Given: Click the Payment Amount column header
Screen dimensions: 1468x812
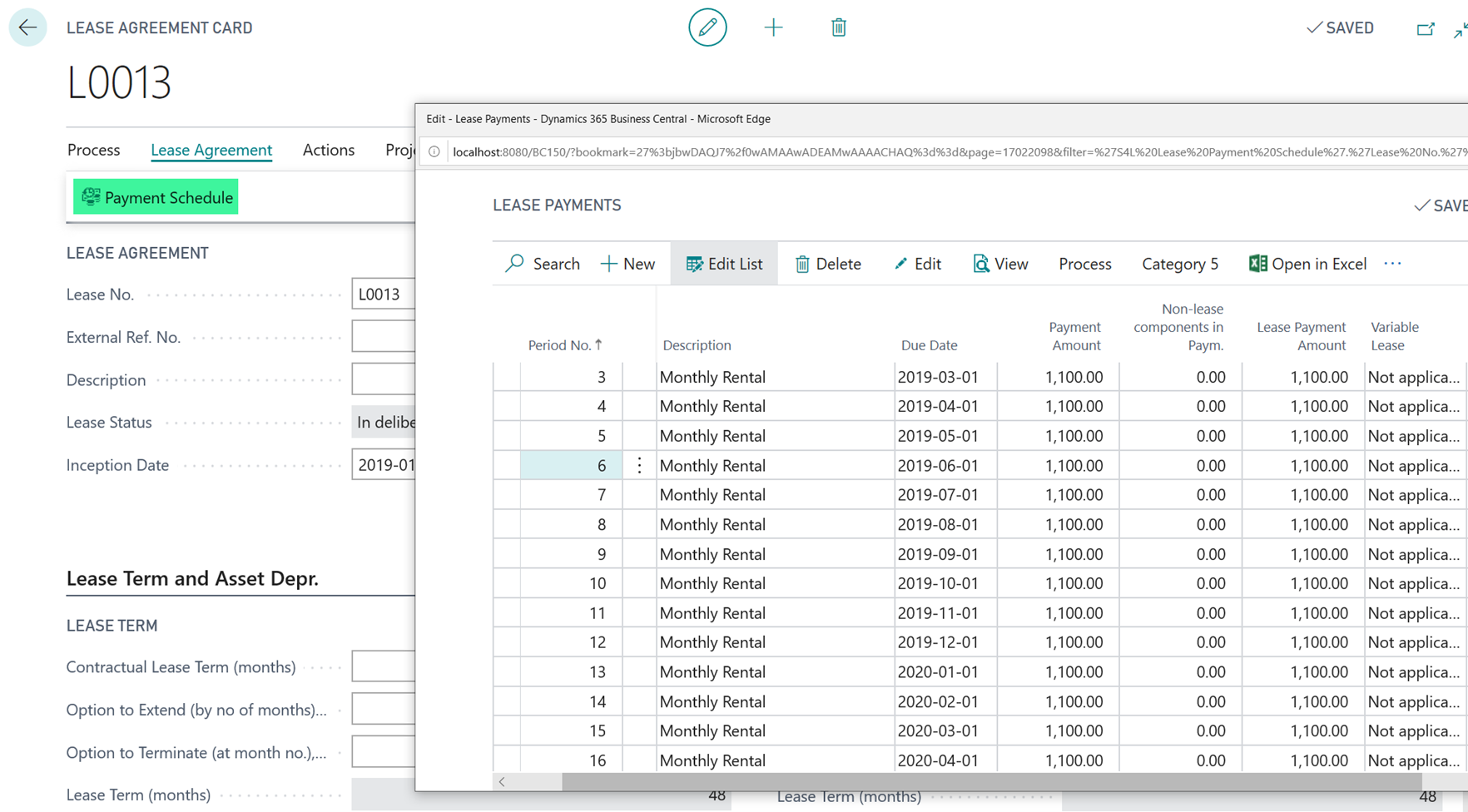Looking at the screenshot, I should click(x=1074, y=336).
